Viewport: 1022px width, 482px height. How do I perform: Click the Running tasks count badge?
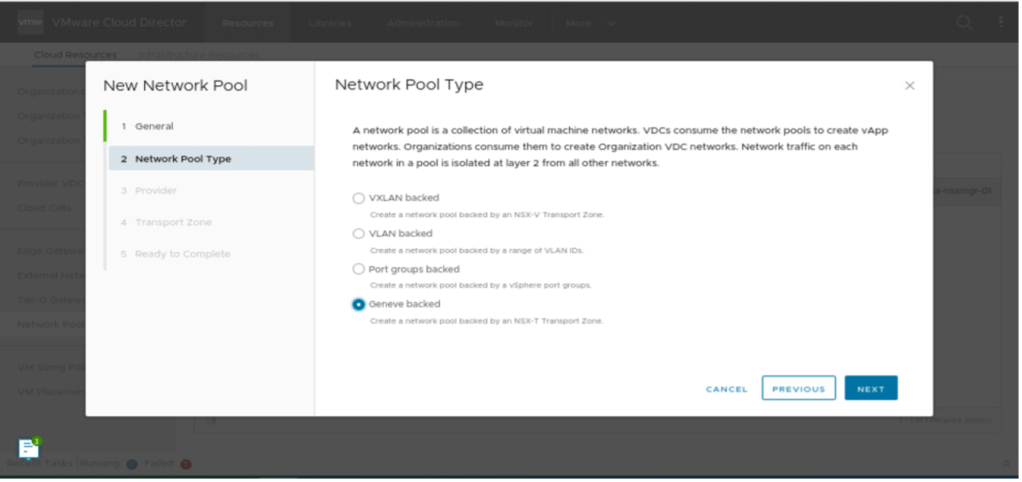point(131,464)
